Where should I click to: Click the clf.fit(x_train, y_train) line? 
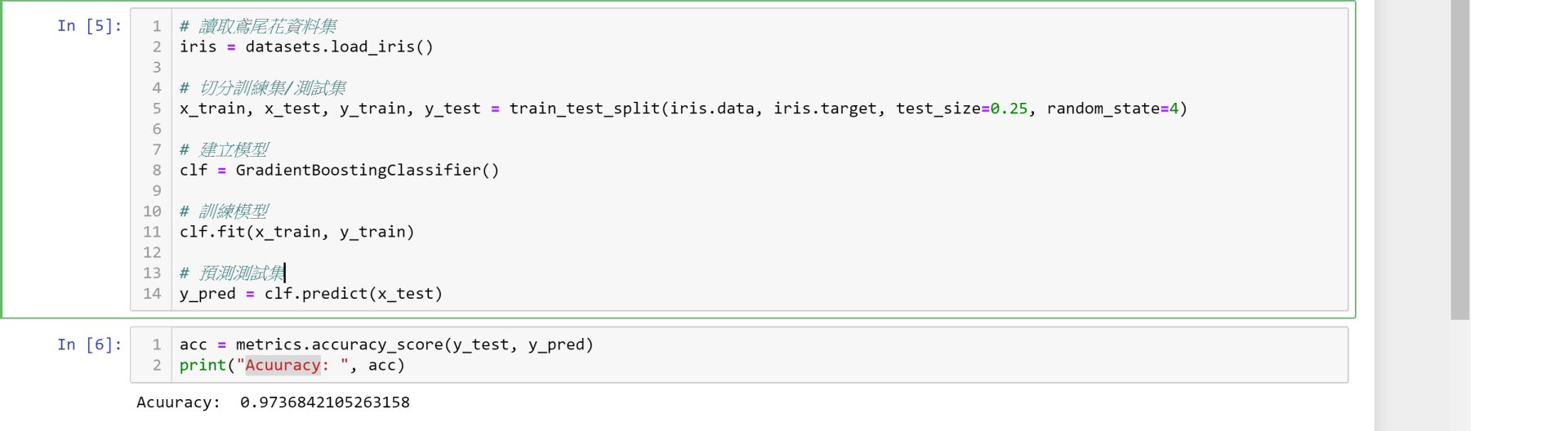[296, 232]
